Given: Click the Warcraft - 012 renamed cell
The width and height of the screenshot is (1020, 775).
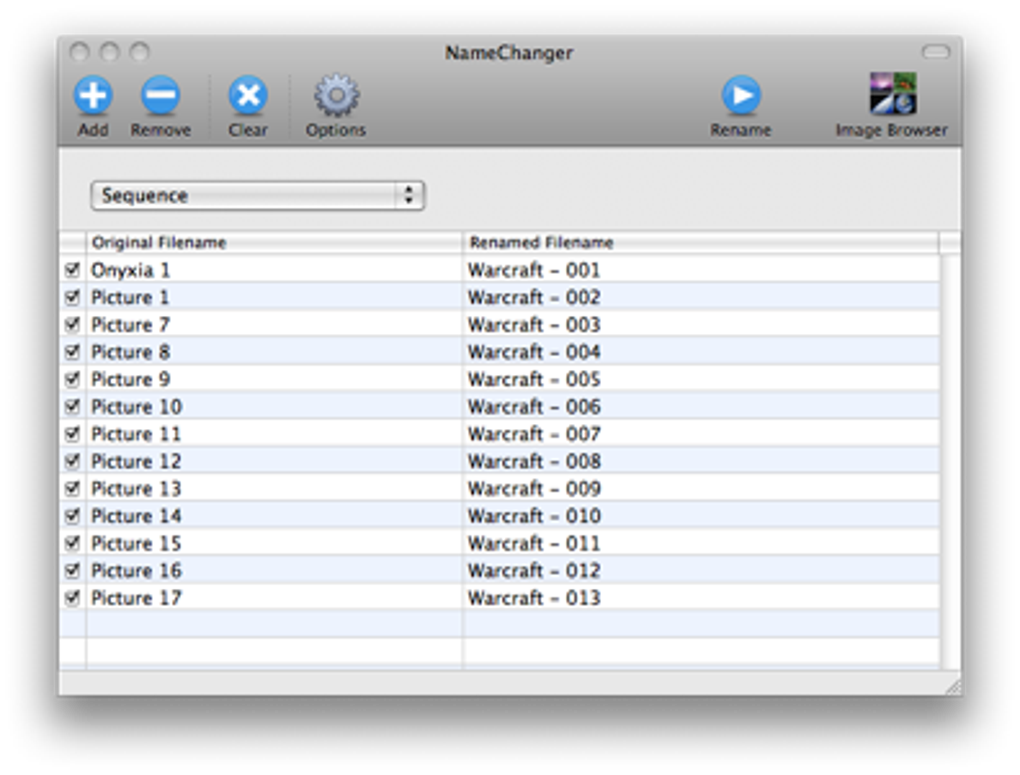Looking at the screenshot, I should click(x=701, y=571).
